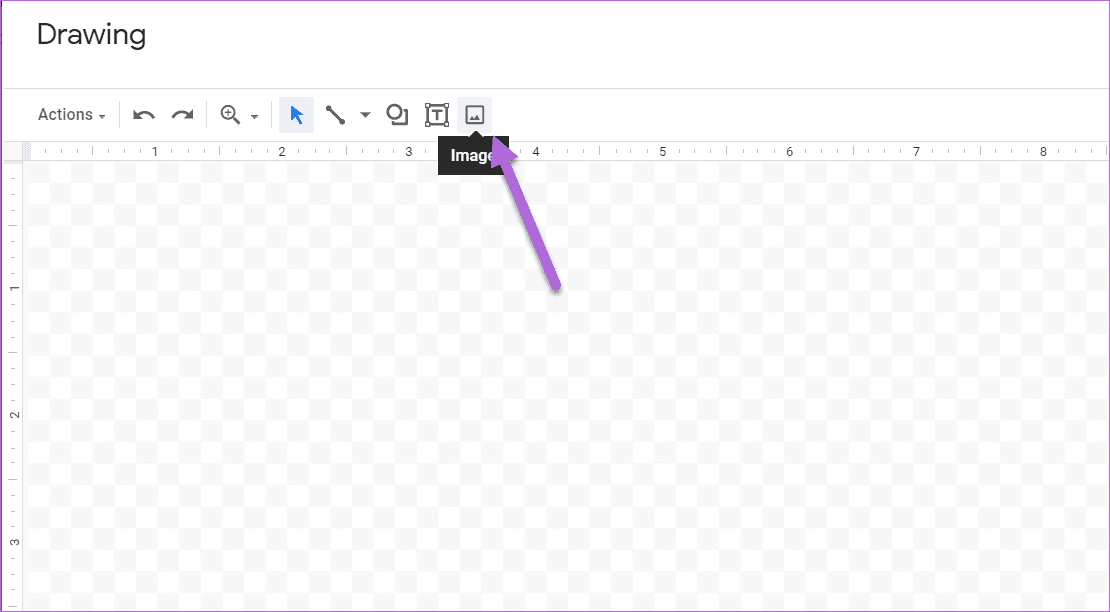The width and height of the screenshot is (1110, 612).
Task: Select the Zoom magnifier tool
Action: 231,114
